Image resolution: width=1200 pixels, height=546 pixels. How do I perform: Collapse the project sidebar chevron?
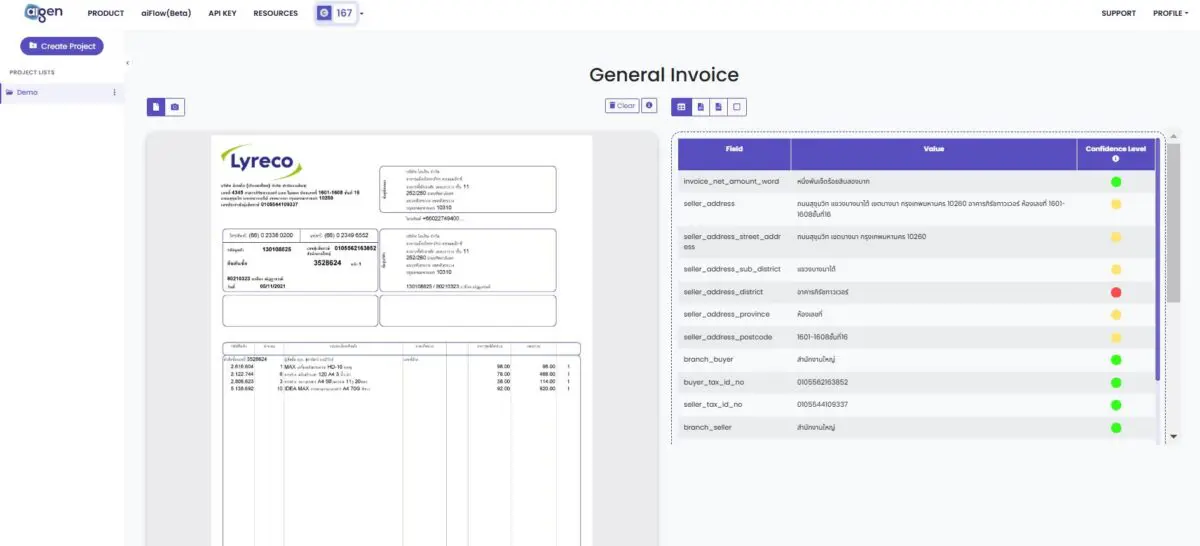click(x=128, y=63)
